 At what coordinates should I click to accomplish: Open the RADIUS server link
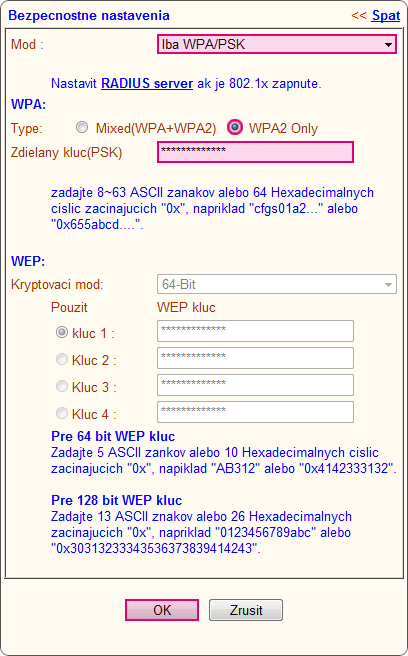click(147, 83)
